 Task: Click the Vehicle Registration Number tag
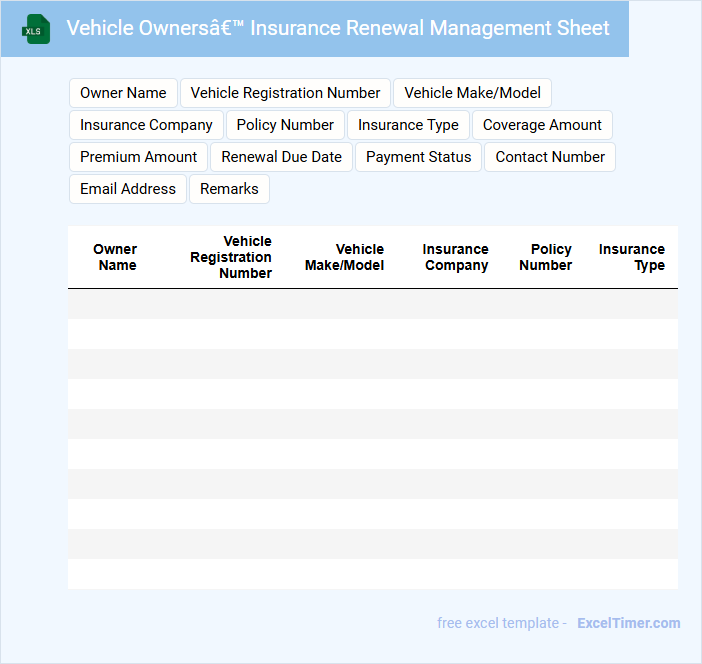285,93
